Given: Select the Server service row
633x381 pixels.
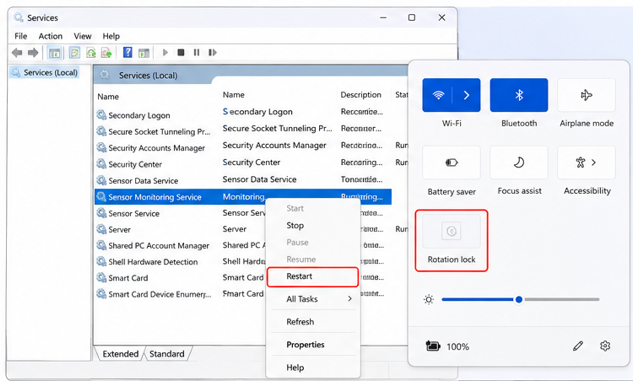Looking at the screenshot, I should point(180,229).
